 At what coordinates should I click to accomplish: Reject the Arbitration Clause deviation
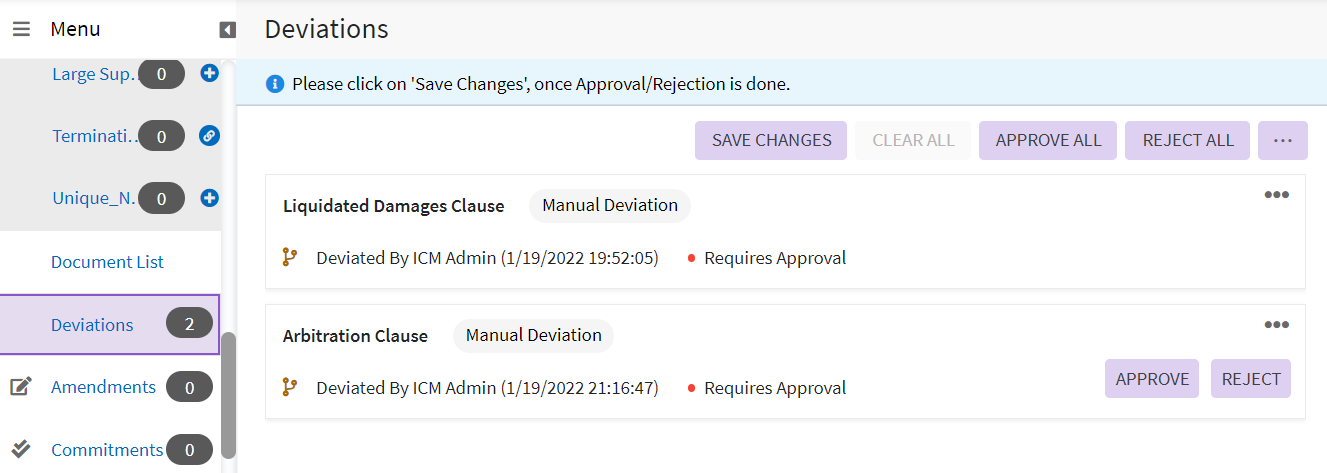(1251, 379)
